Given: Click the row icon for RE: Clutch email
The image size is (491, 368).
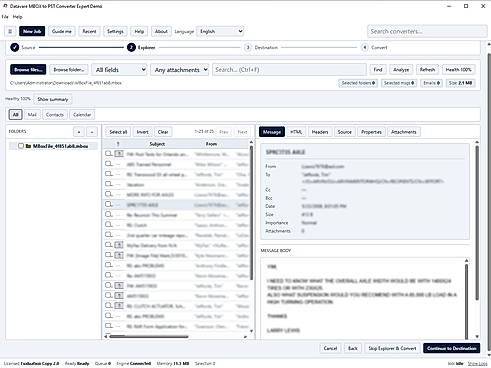Looking at the screenshot, I should pos(108,224).
